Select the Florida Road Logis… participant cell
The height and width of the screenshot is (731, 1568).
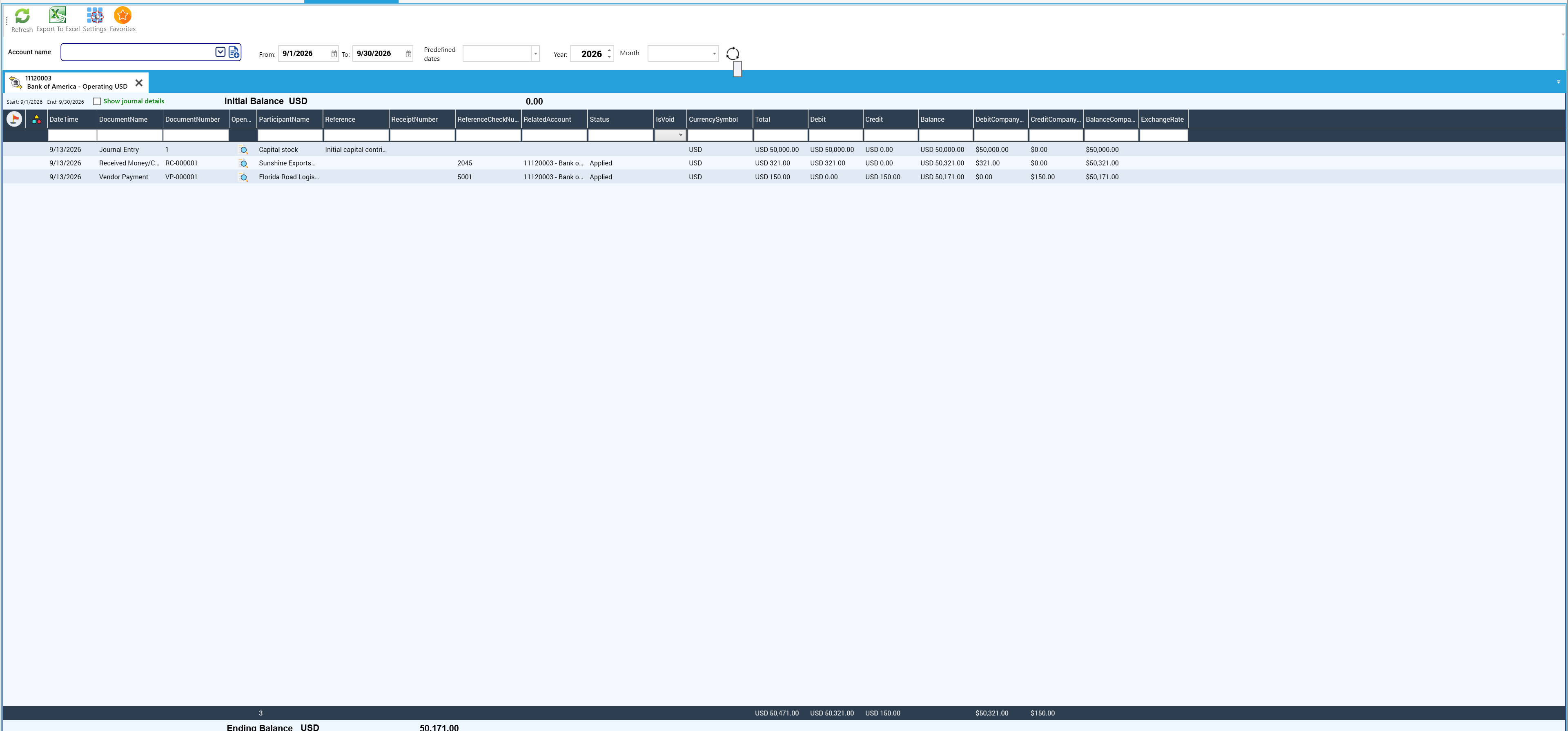tap(290, 177)
